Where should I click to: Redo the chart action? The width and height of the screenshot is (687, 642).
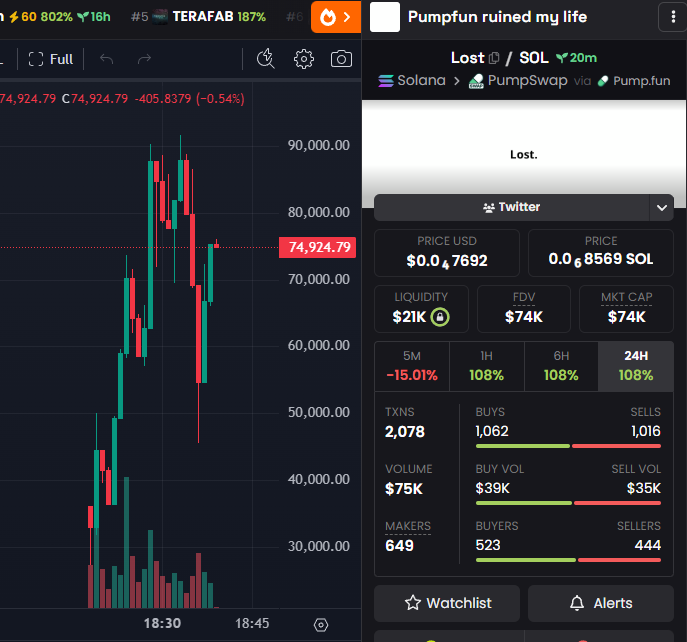point(144,59)
